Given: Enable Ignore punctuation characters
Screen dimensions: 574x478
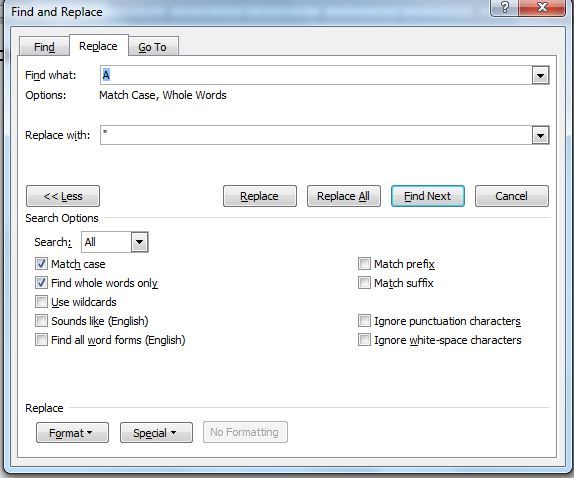Looking at the screenshot, I should point(364,321).
